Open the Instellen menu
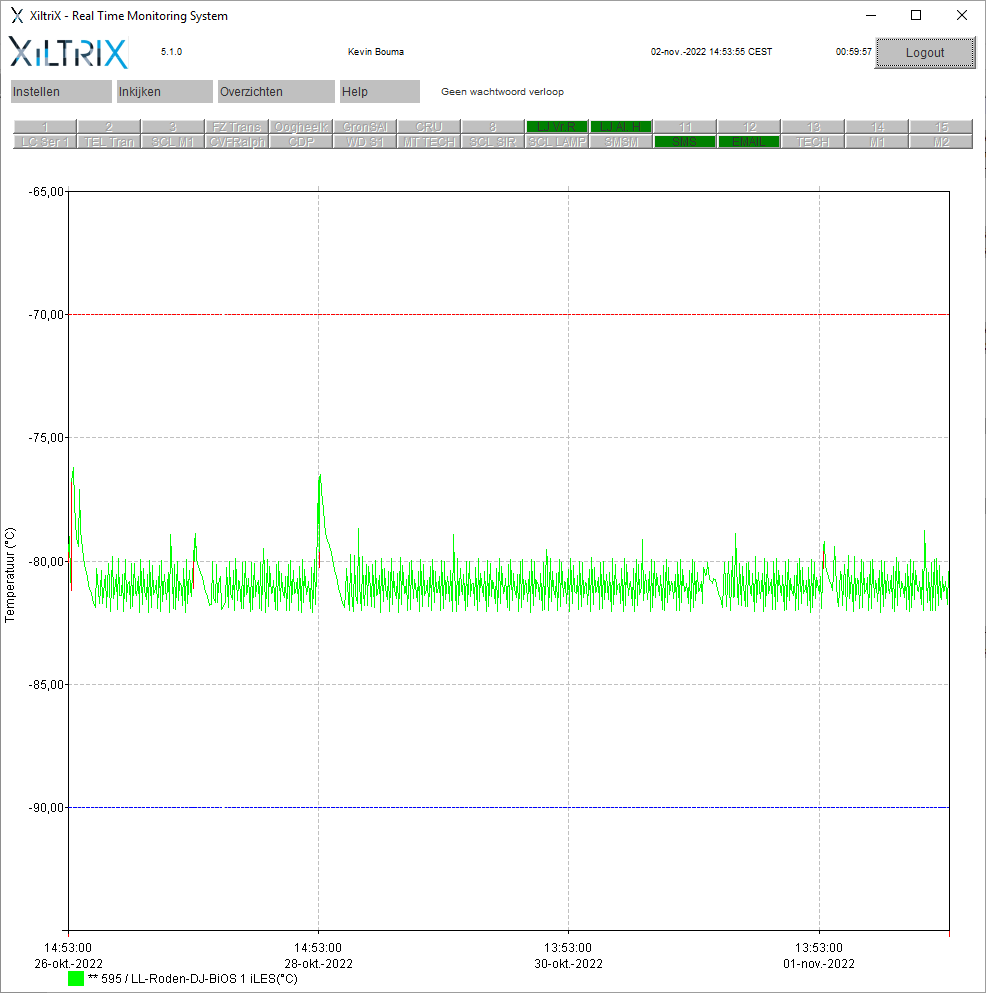This screenshot has height=993, width=986. (x=61, y=92)
